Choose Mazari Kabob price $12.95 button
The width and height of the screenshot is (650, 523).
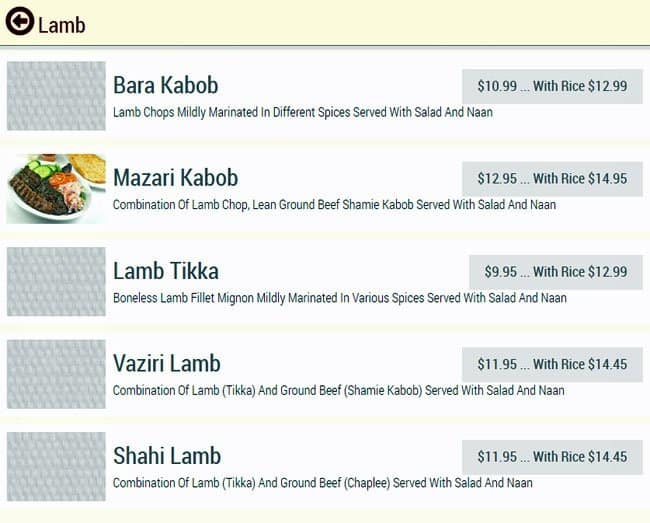coord(552,179)
